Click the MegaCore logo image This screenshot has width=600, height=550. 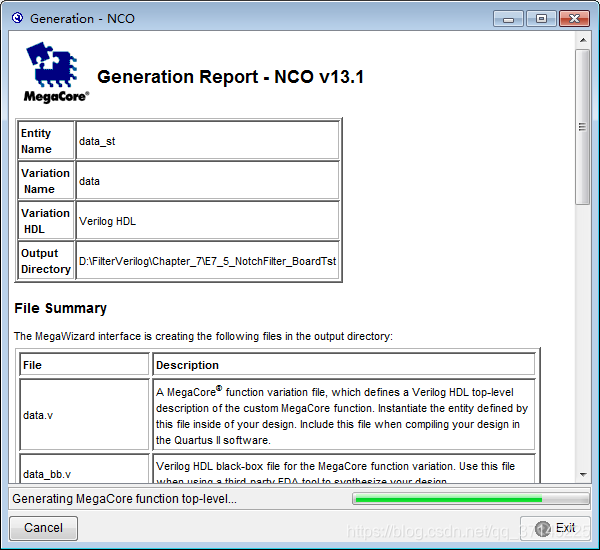pos(56,73)
